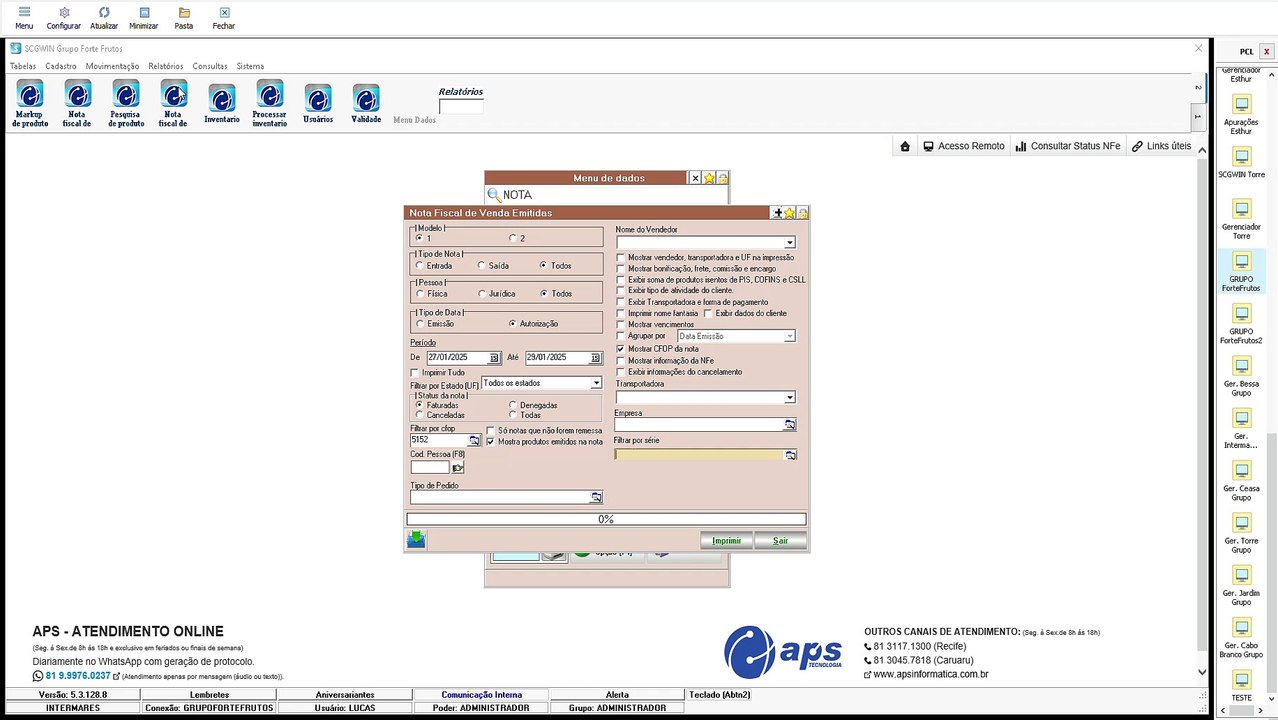Viewport: 1278px width, 720px height.
Task: Open the Agrupar por Data Emissão dropdown
Action: (789, 337)
